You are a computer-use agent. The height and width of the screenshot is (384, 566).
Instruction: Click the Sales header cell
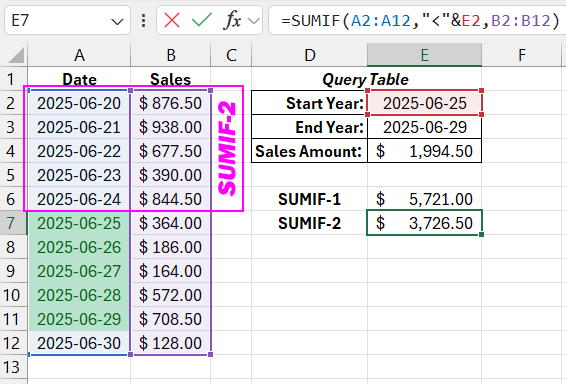tap(170, 79)
